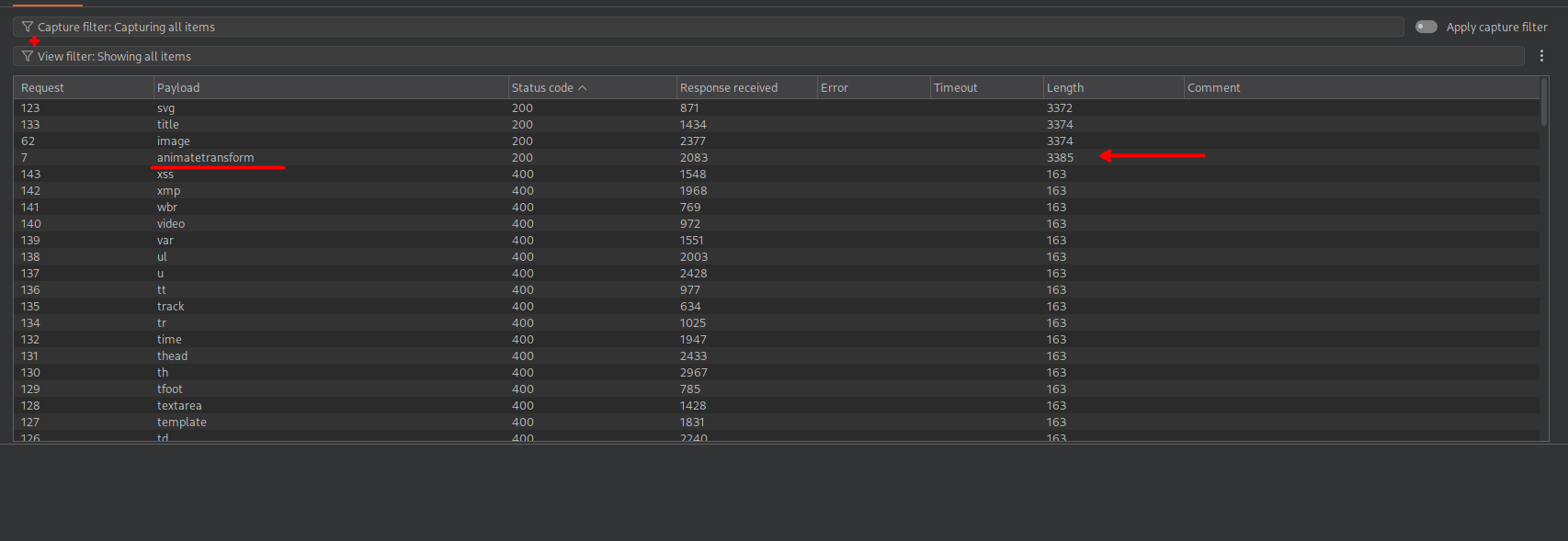1568x541 pixels.
Task: Select the image payload row
Action: click(173, 141)
